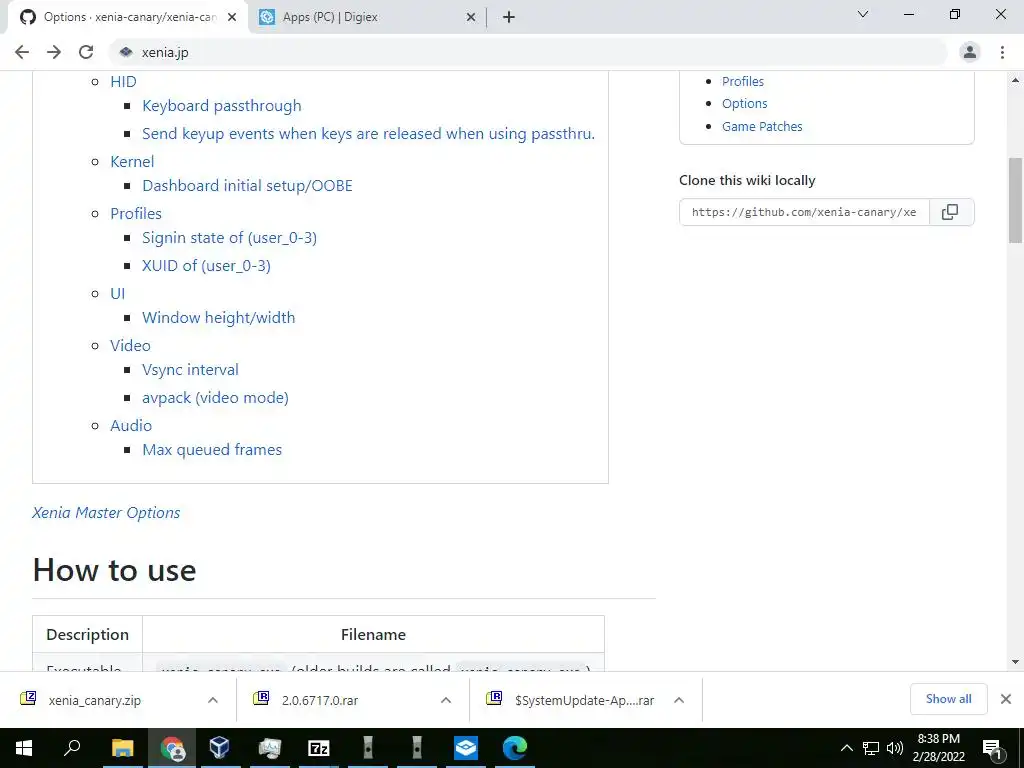Show hidden system tray icons
Image resolution: width=1024 pixels, height=768 pixels.
coord(846,748)
